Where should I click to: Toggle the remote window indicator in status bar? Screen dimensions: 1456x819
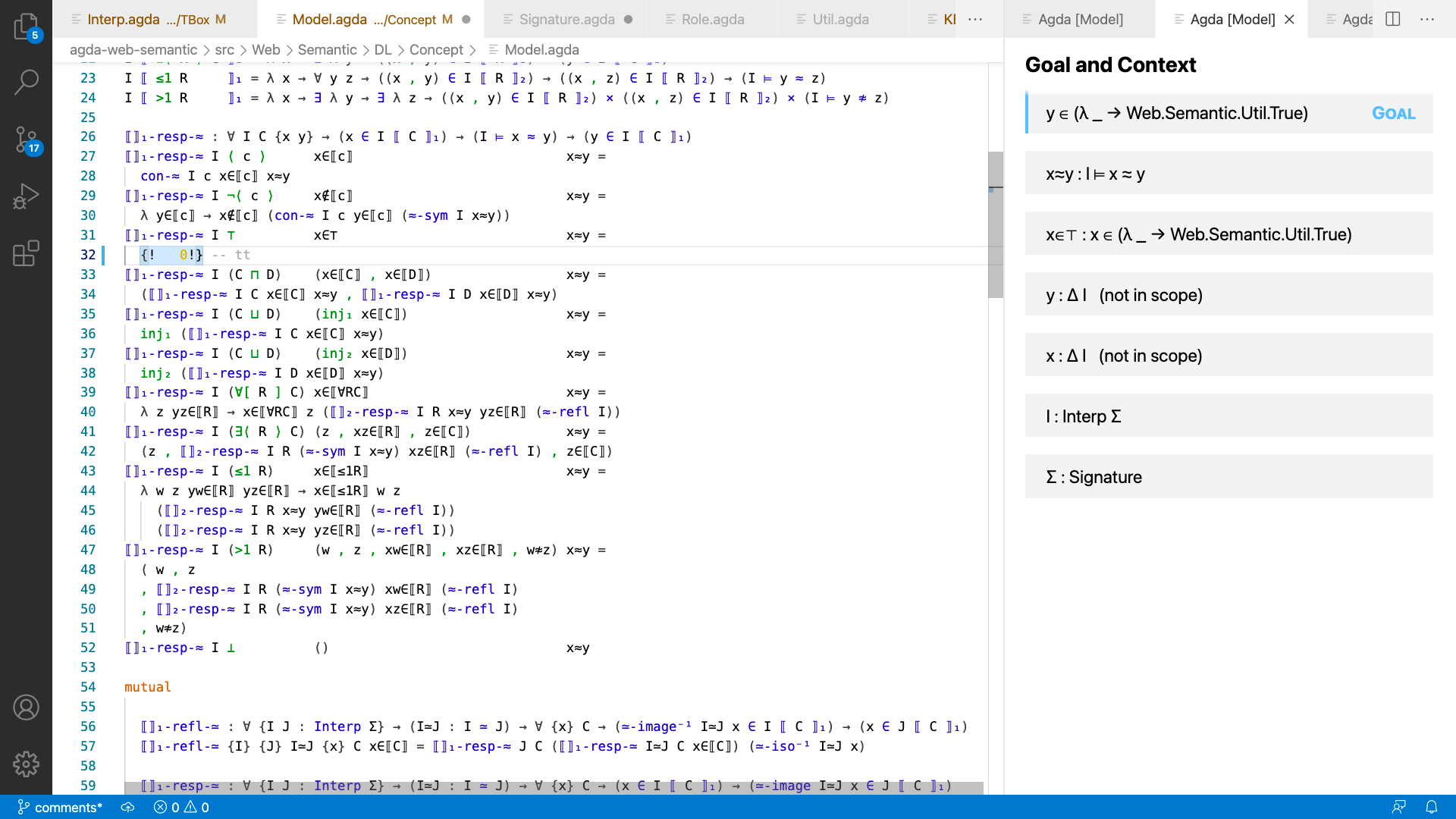[x=1399, y=807]
